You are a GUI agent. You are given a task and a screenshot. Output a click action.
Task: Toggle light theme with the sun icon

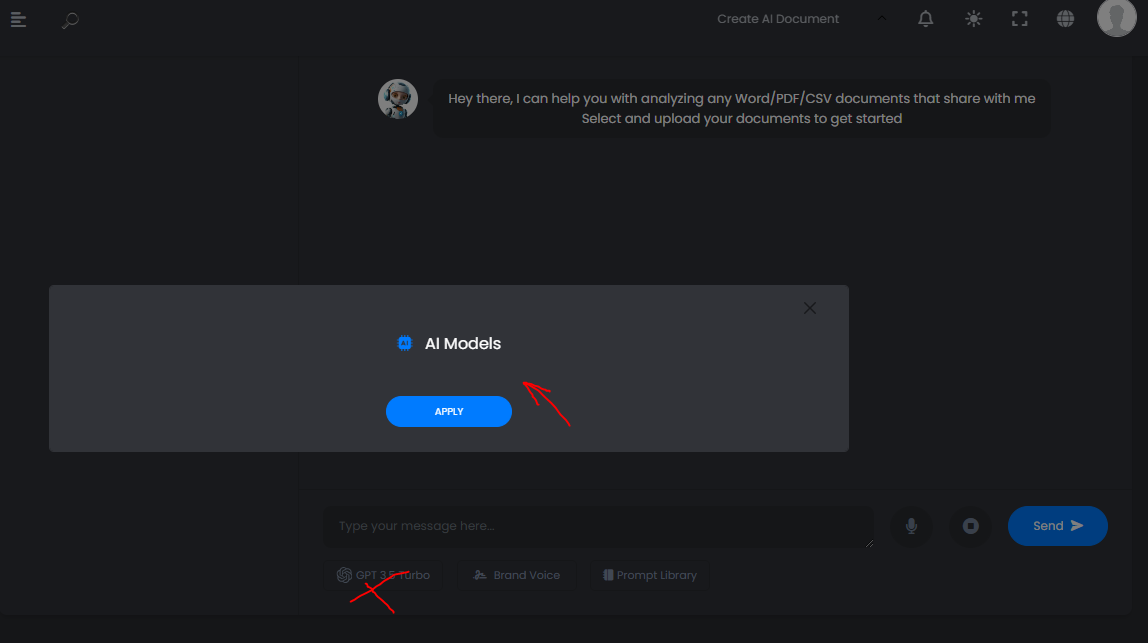point(973,19)
